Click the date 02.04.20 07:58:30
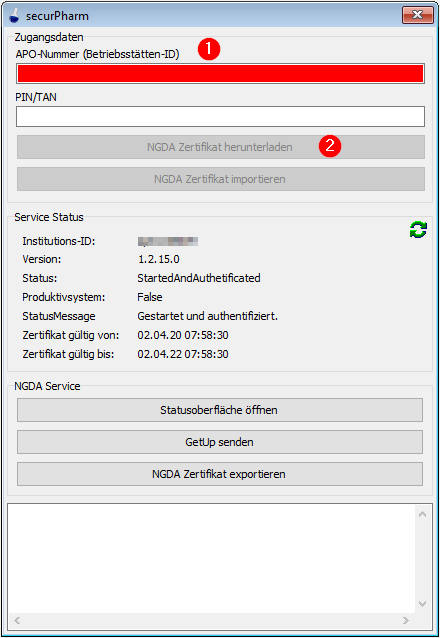Image resolution: width=440 pixels, height=638 pixels. (x=183, y=335)
